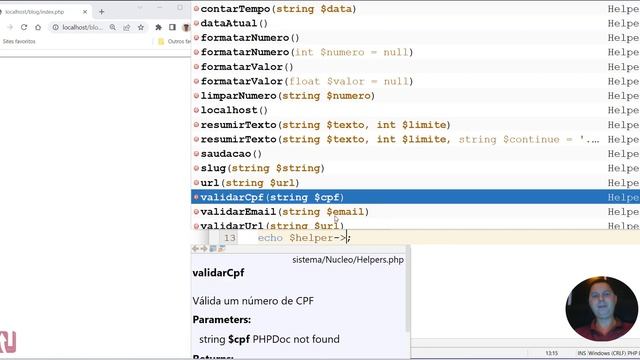The height and width of the screenshot is (360, 640).
Task: Click Helper class label beside contarTempo
Action: pos(623,9)
